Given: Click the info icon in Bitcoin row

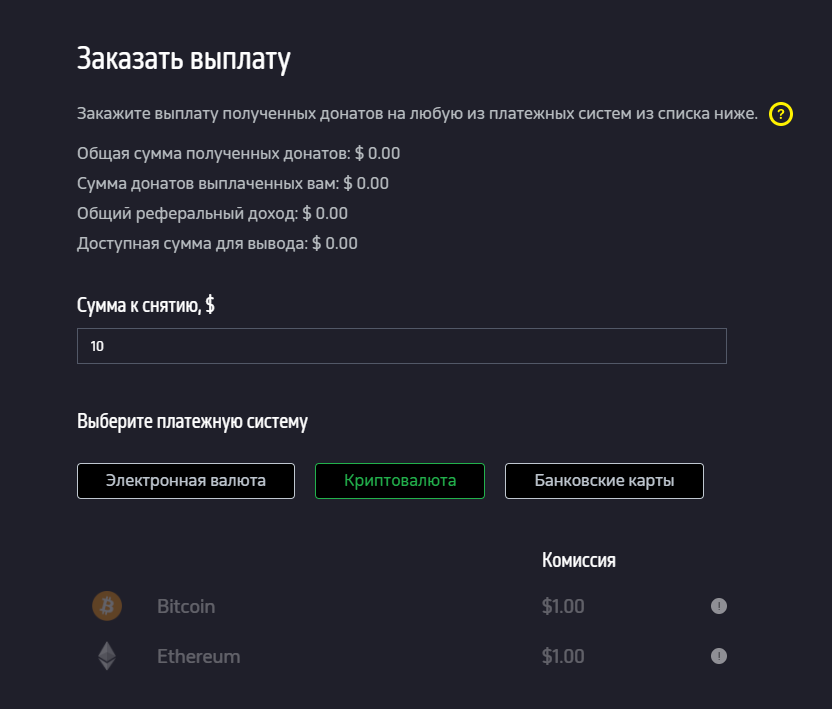Looking at the screenshot, I should (718, 606).
